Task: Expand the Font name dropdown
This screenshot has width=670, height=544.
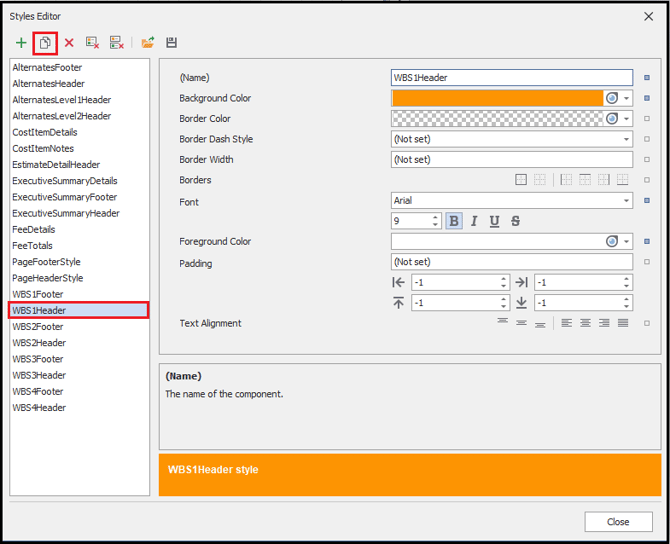Action: (626, 200)
